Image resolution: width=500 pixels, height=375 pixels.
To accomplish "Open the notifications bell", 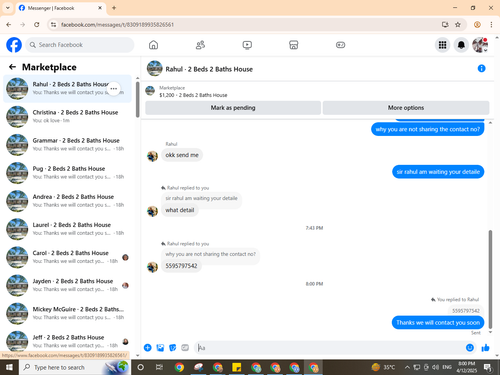I will [x=461, y=45].
